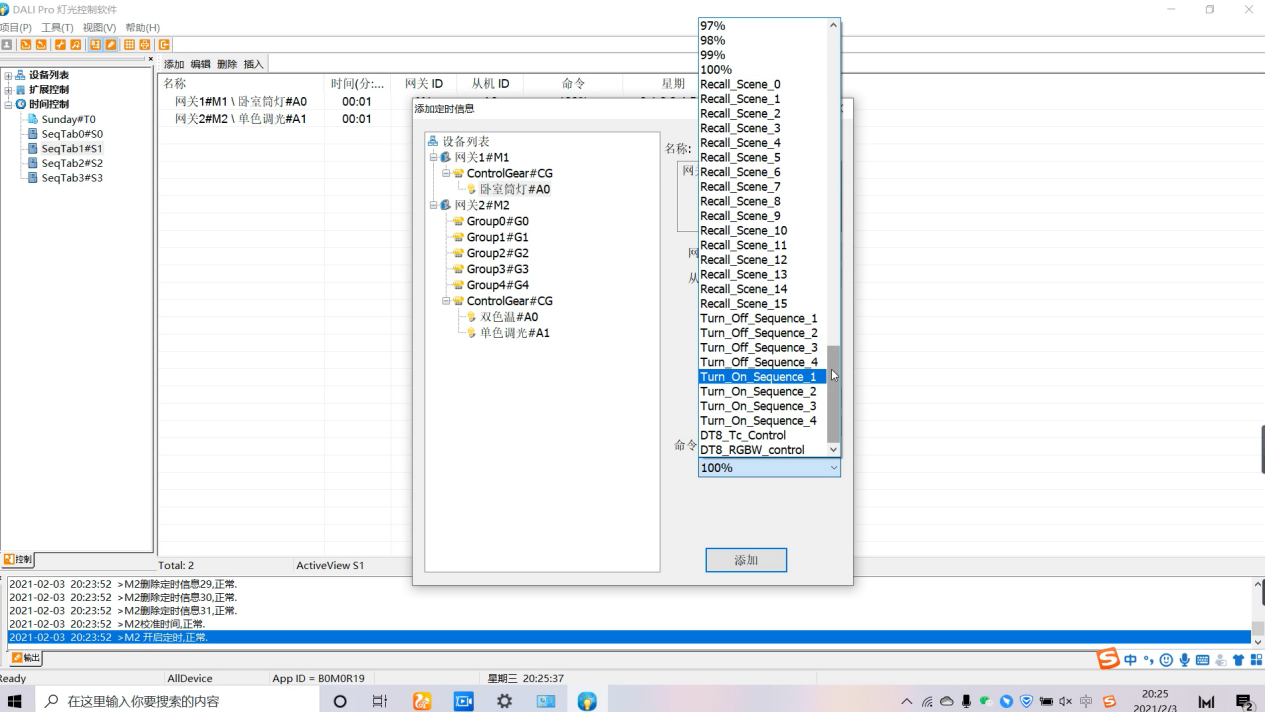Open DALI Pro lightbulb icon in taskbar
The image size is (1265, 712).
(587, 701)
